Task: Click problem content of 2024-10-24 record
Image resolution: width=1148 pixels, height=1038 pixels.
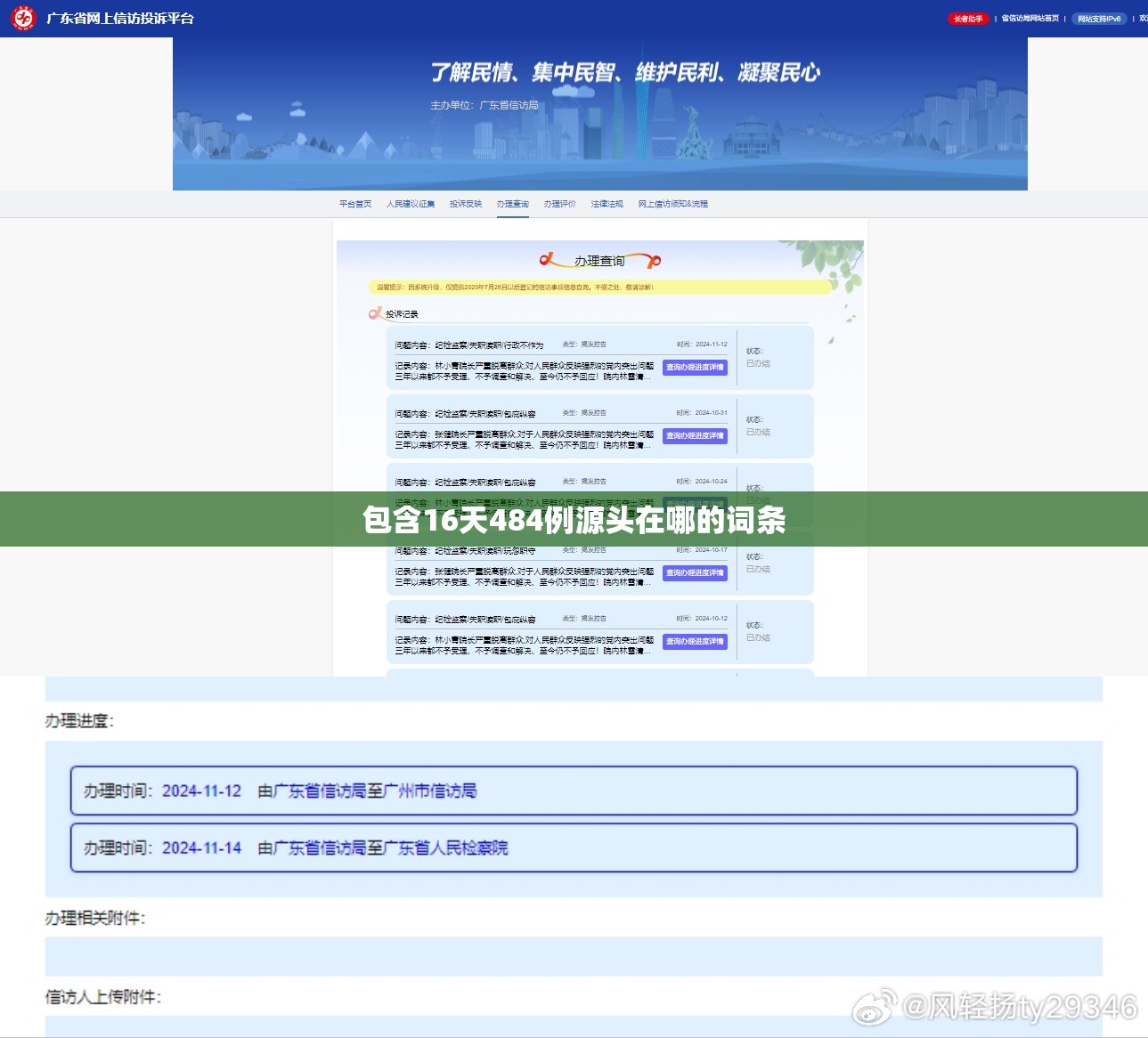Action: pyautogui.click(x=466, y=483)
